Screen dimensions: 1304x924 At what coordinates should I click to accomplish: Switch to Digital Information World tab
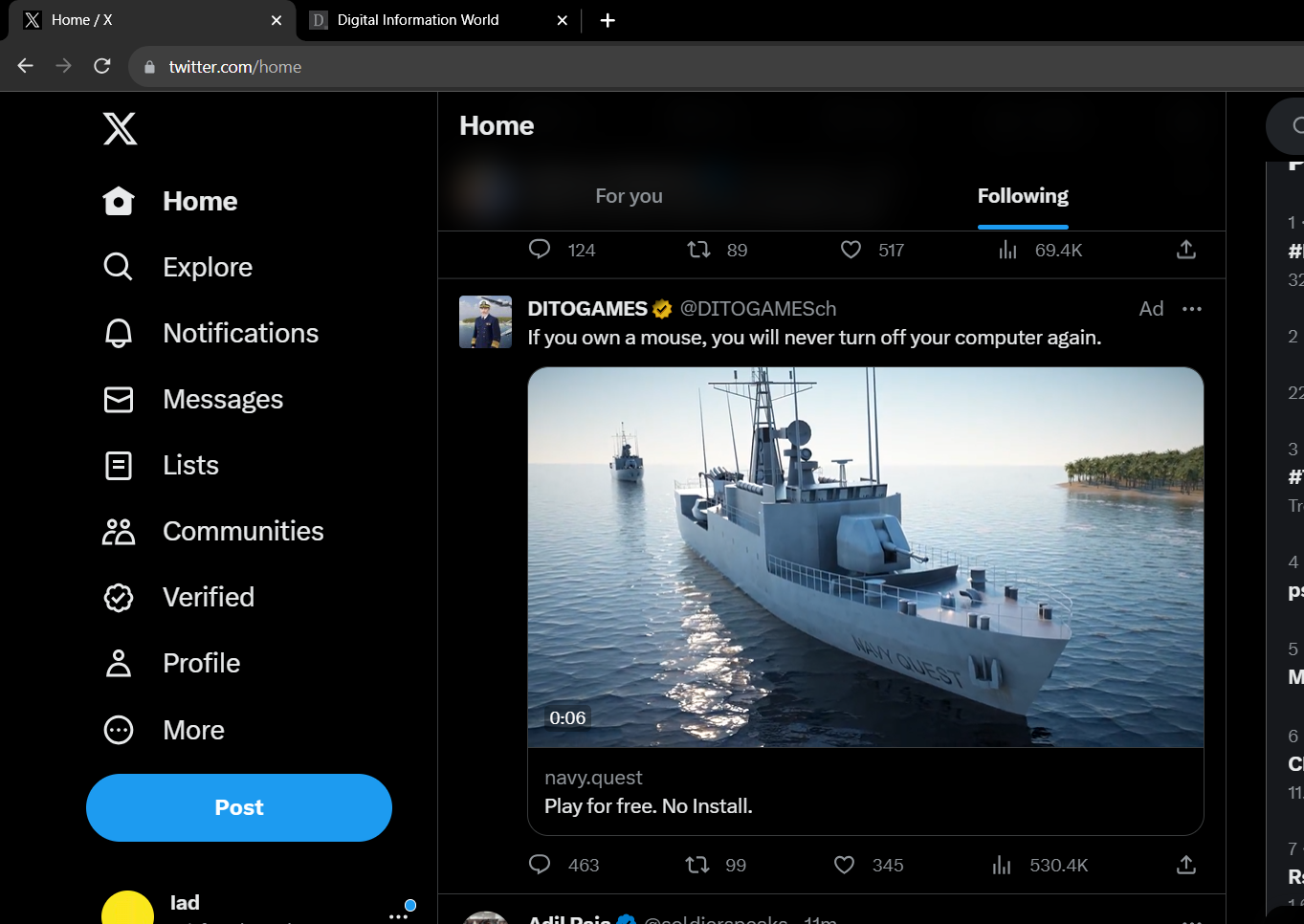[439, 20]
